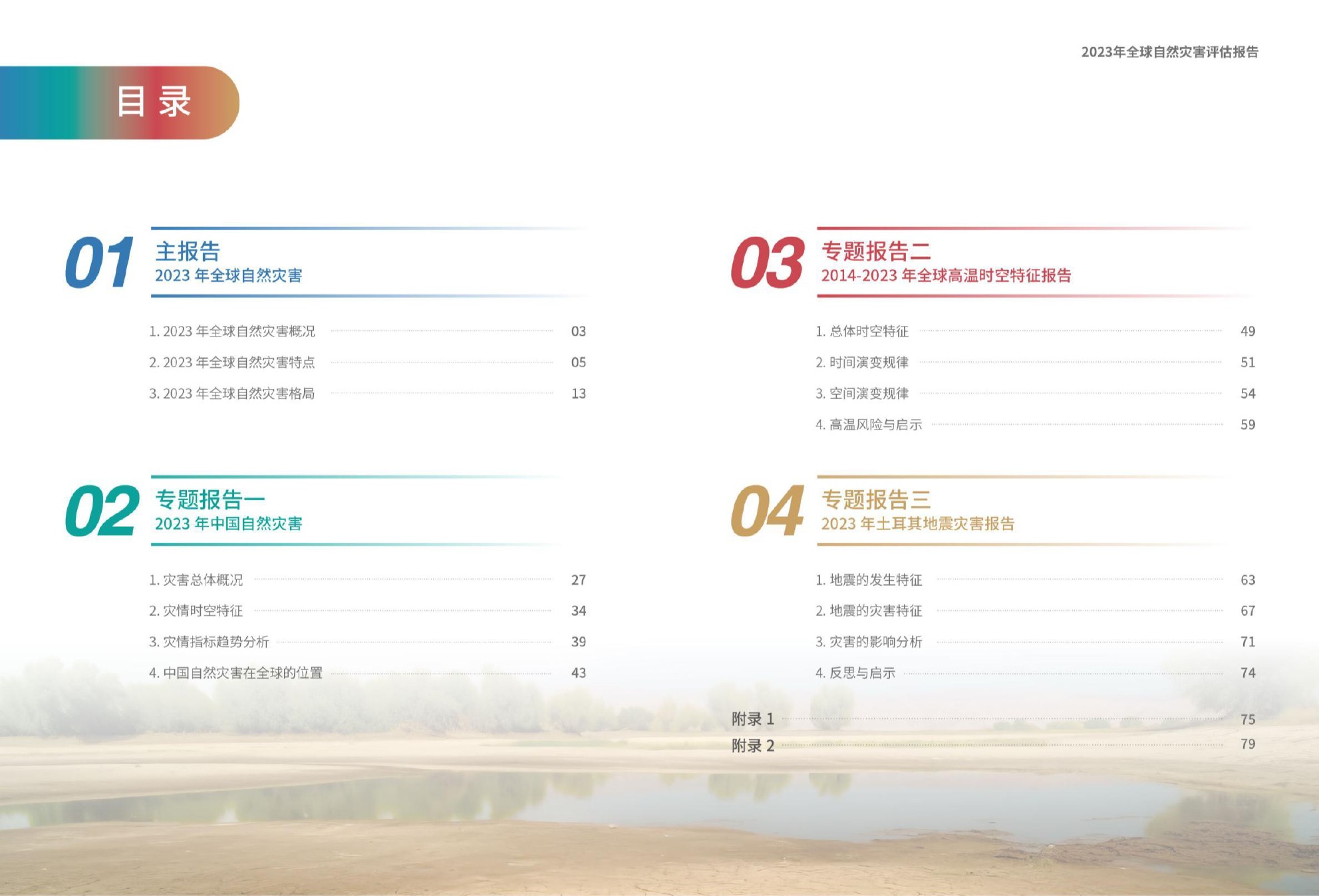Click page number 54
1319x896 pixels.
coord(1248,394)
